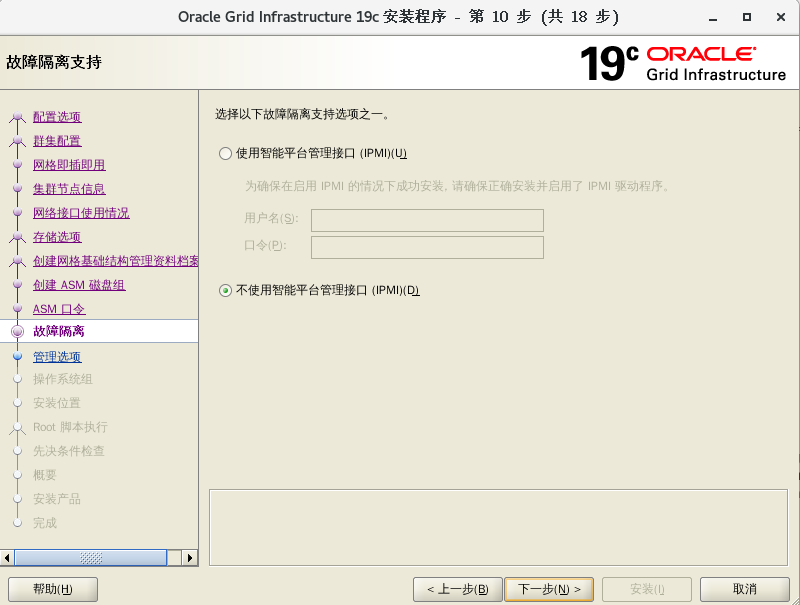Click the step marker icon beside 配置选项

tap(17, 117)
